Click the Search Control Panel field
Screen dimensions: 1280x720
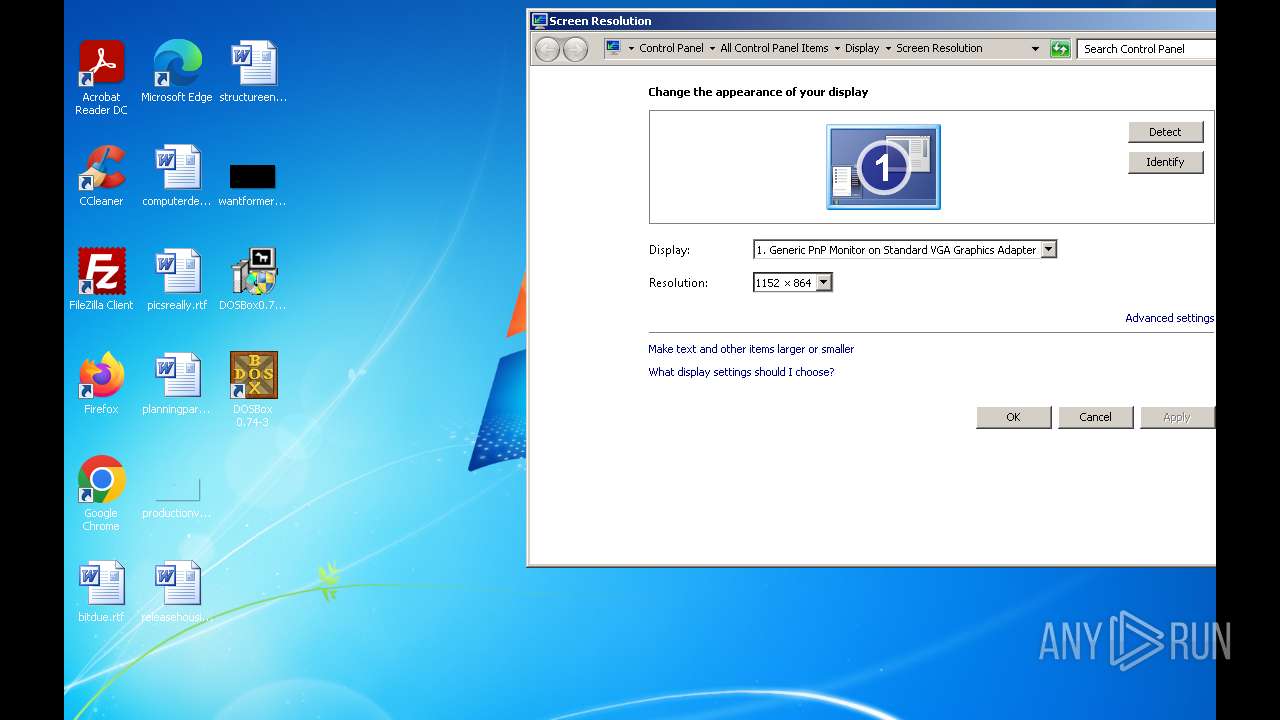coord(1146,49)
